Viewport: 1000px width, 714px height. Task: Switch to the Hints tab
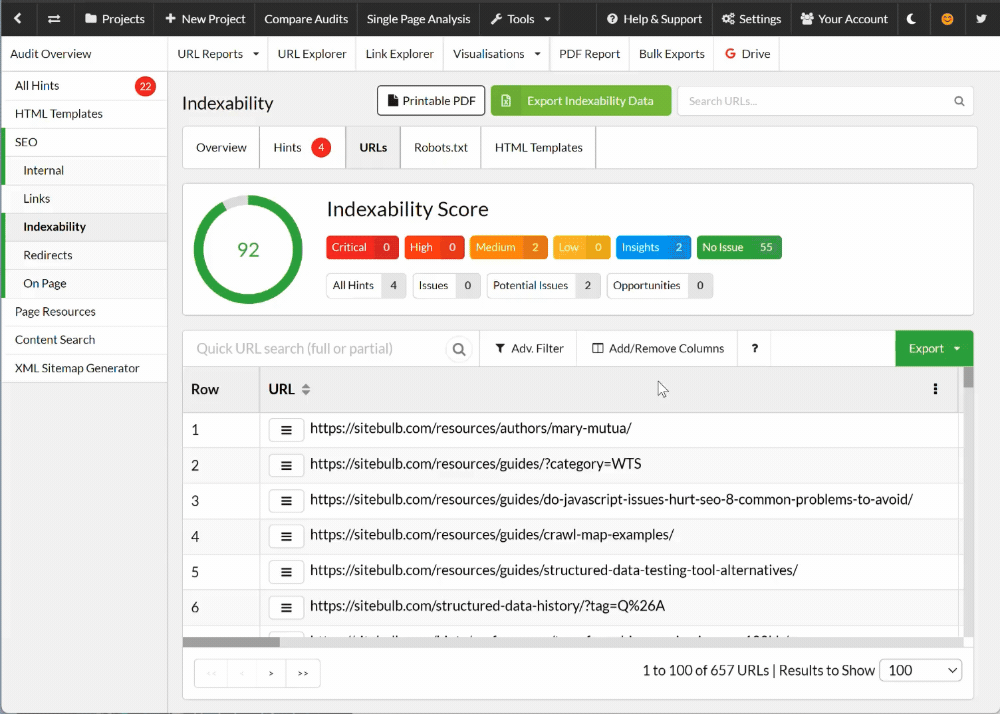(x=302, y=148)
